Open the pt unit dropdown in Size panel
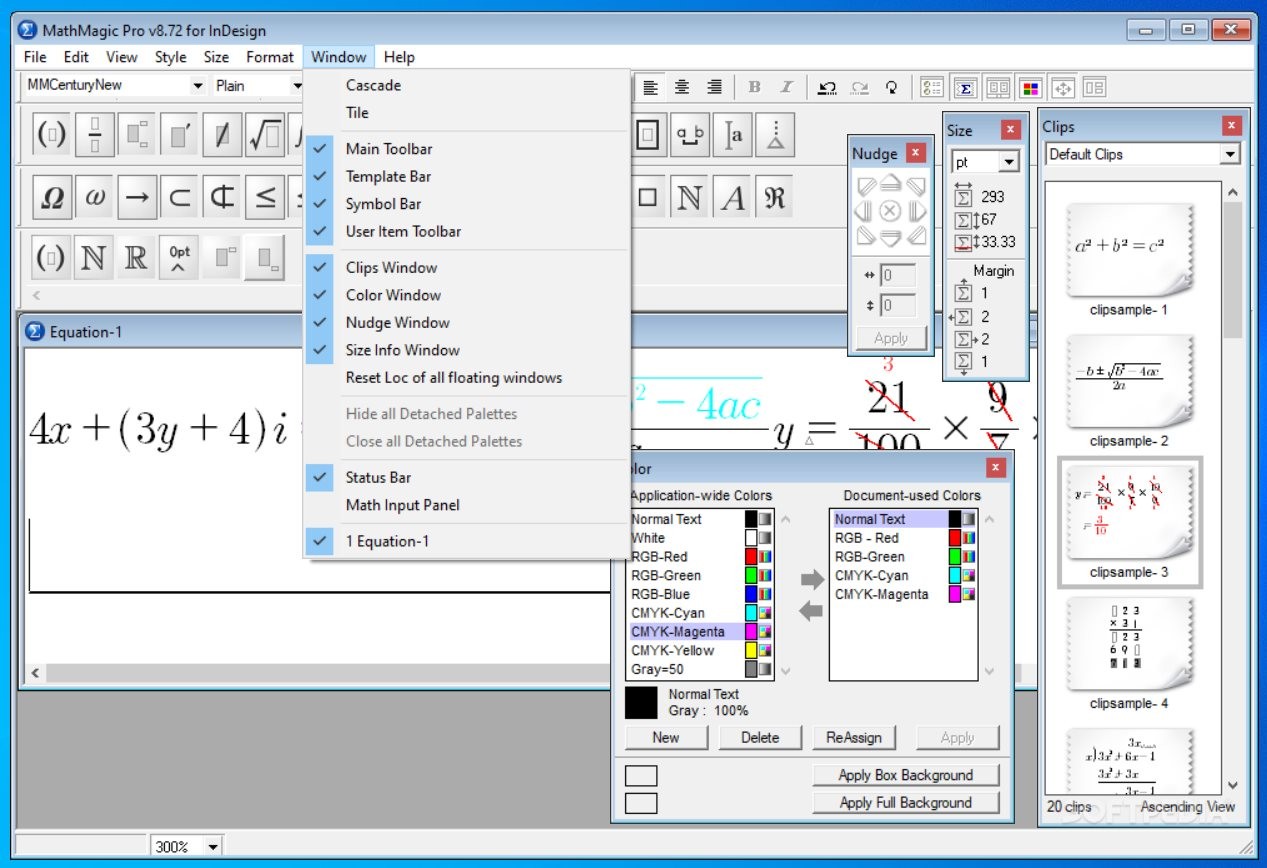1267x868 pixels. coord(1008,162)
